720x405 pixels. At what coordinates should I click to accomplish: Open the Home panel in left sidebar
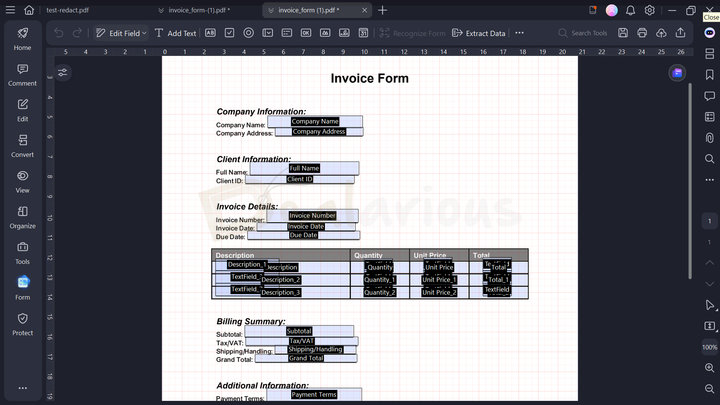coord(22,39)
